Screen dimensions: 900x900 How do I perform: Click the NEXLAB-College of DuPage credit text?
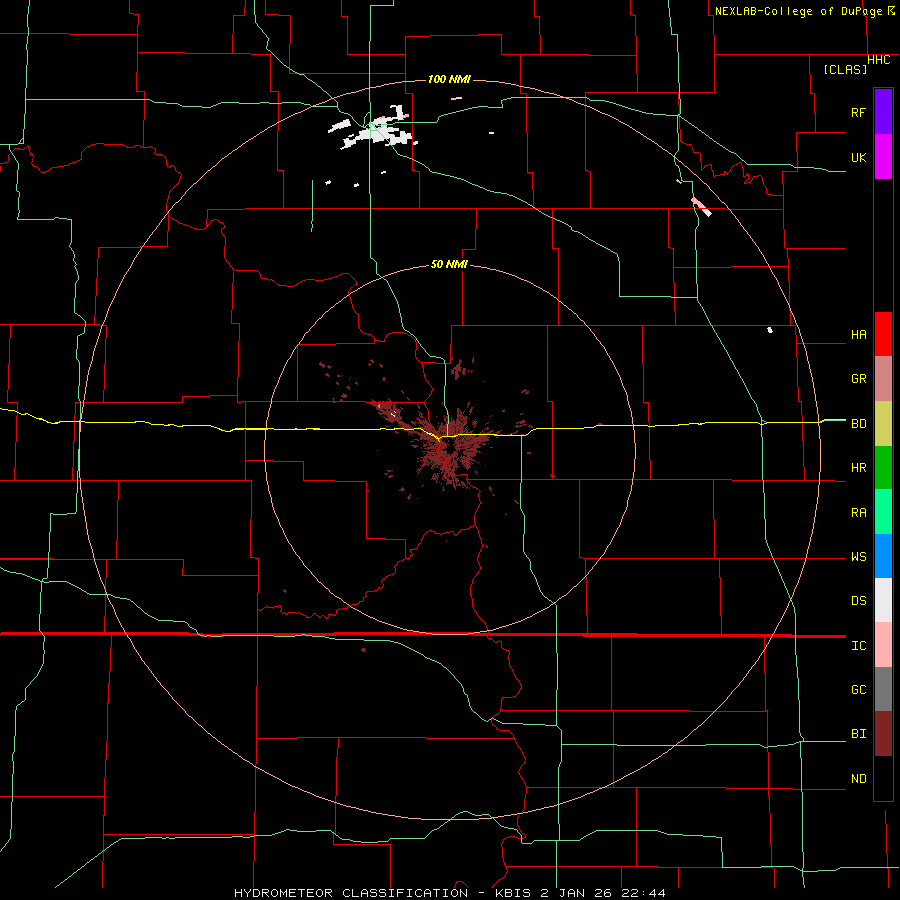point(798,11)
